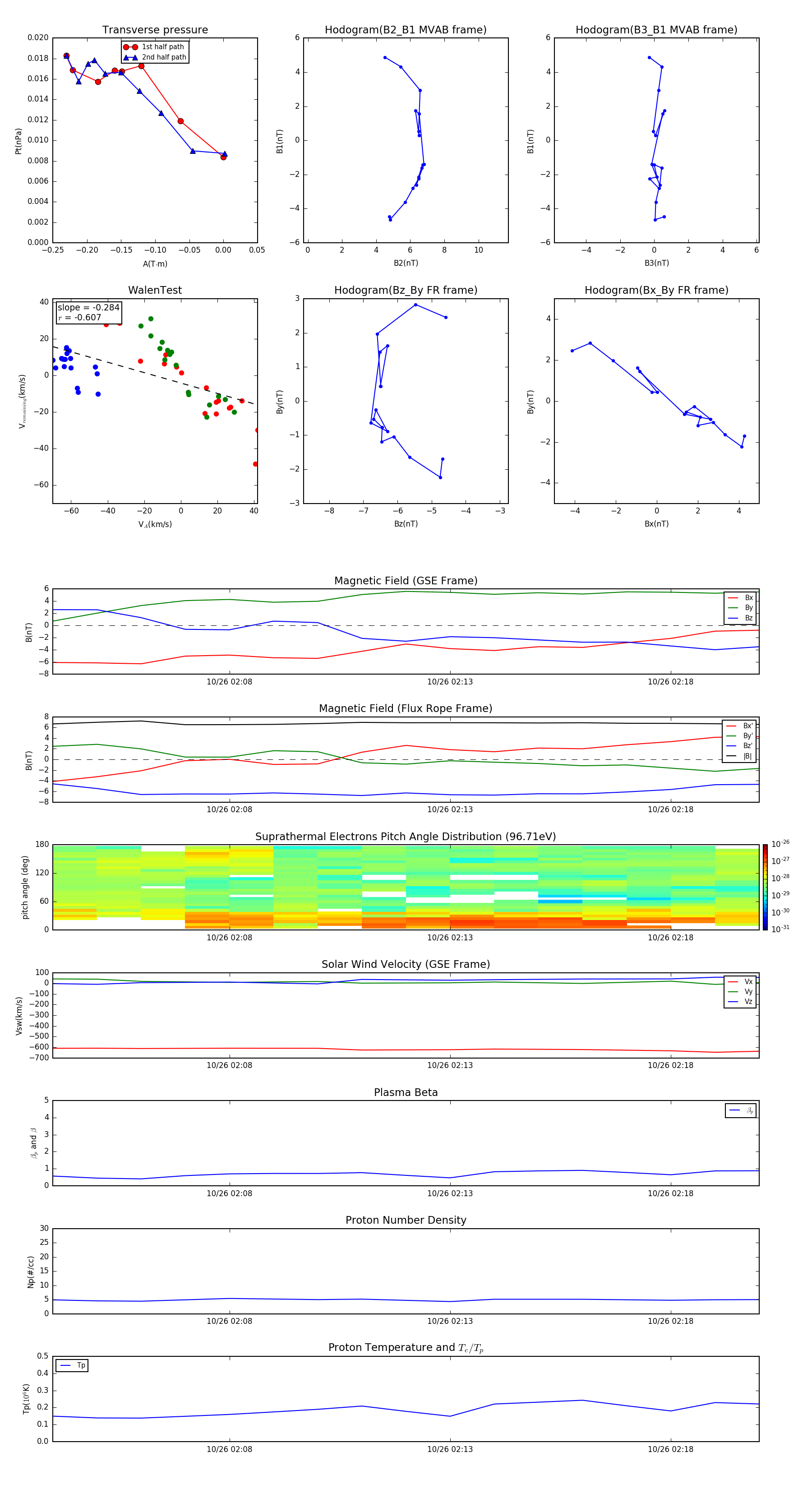
Task: Click the 'slope = -0.284' annotation
Action: tap(88, 308)
